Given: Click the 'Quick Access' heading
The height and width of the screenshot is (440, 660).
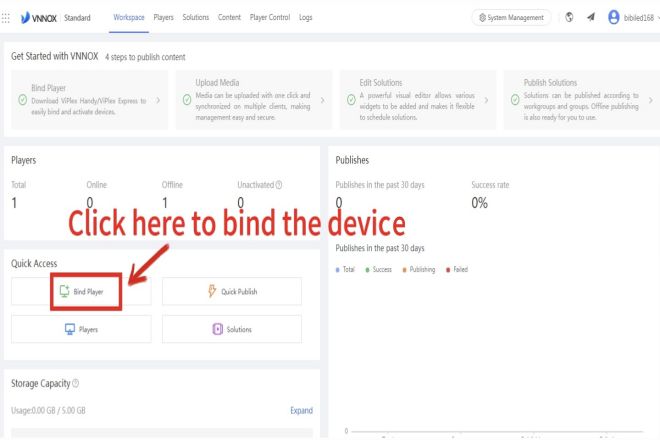Looking at the screenshot, I should pyautogui.click(x=34, y=264).
